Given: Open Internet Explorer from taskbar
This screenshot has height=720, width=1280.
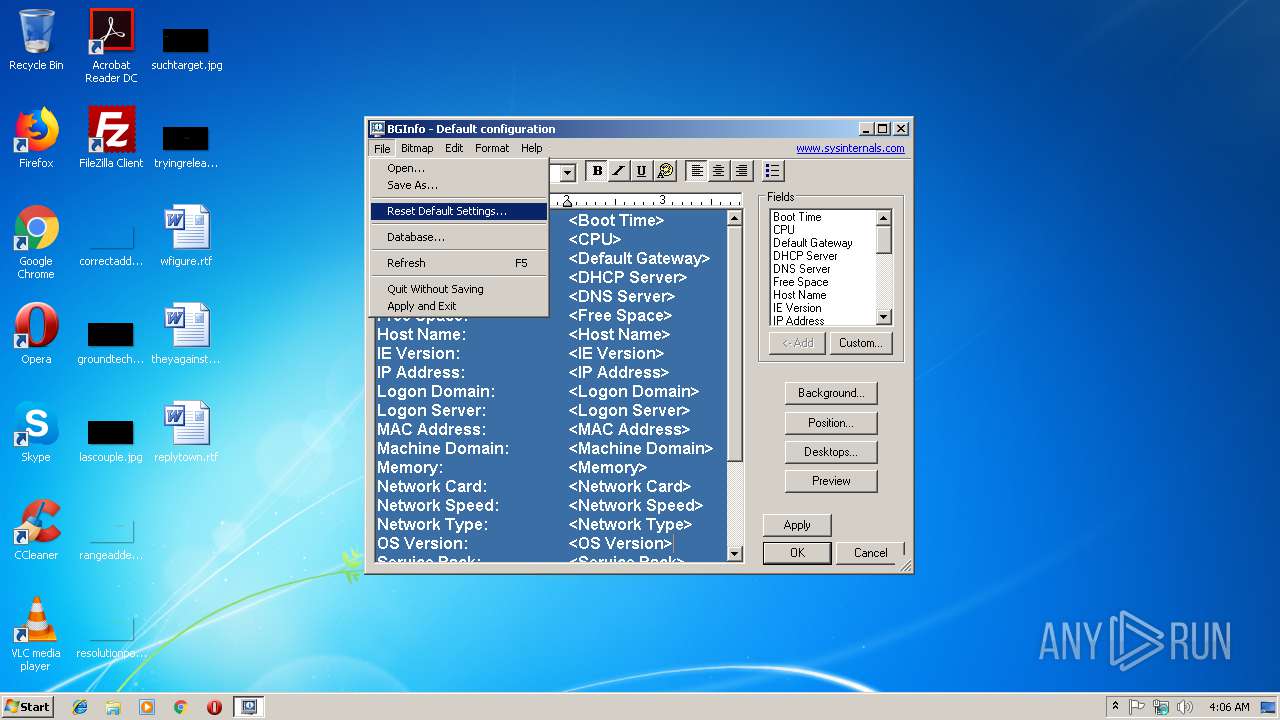Looking at the screenshot, I should coord(80,707).
